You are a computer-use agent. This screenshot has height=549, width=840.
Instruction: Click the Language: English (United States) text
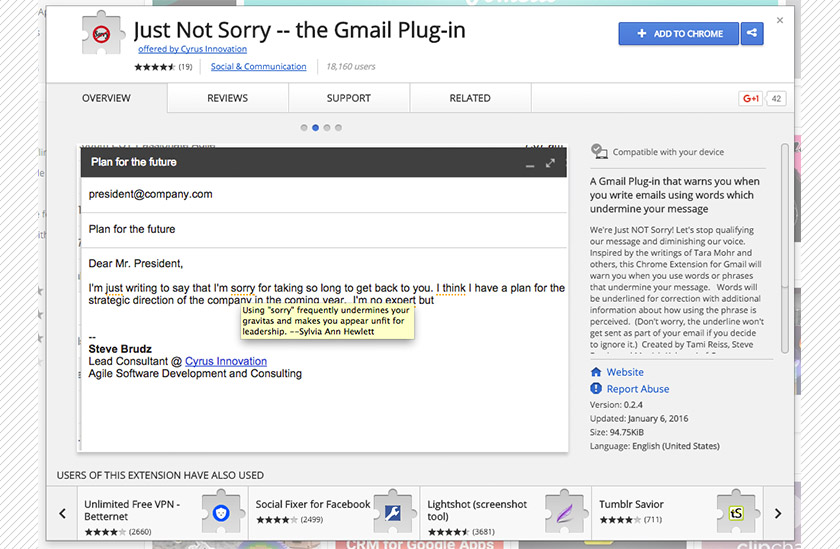tap(655, 446)
